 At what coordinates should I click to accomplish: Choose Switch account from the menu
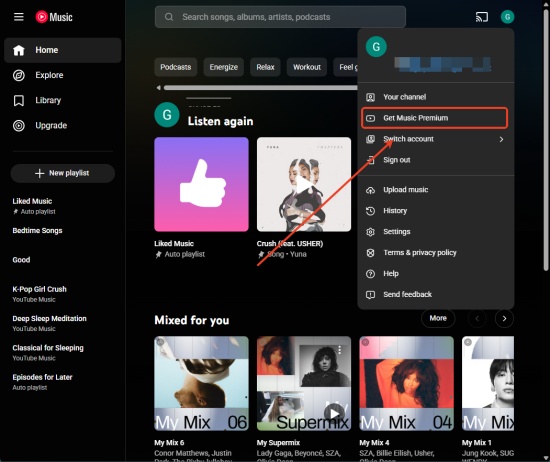coord(436,139)
